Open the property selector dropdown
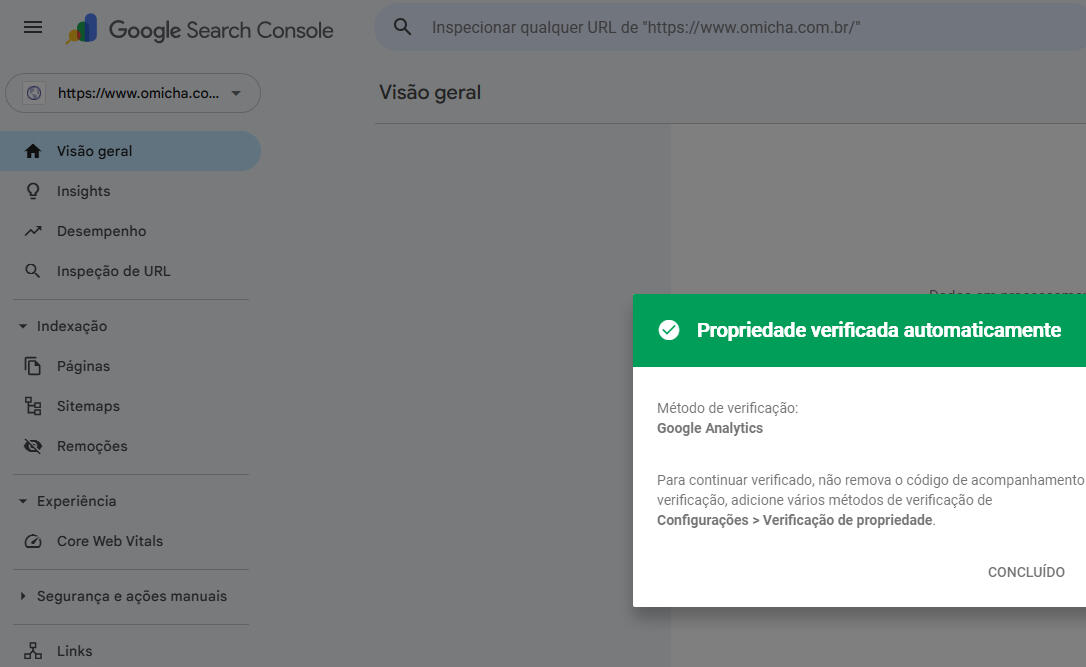 tap(132, 92)
